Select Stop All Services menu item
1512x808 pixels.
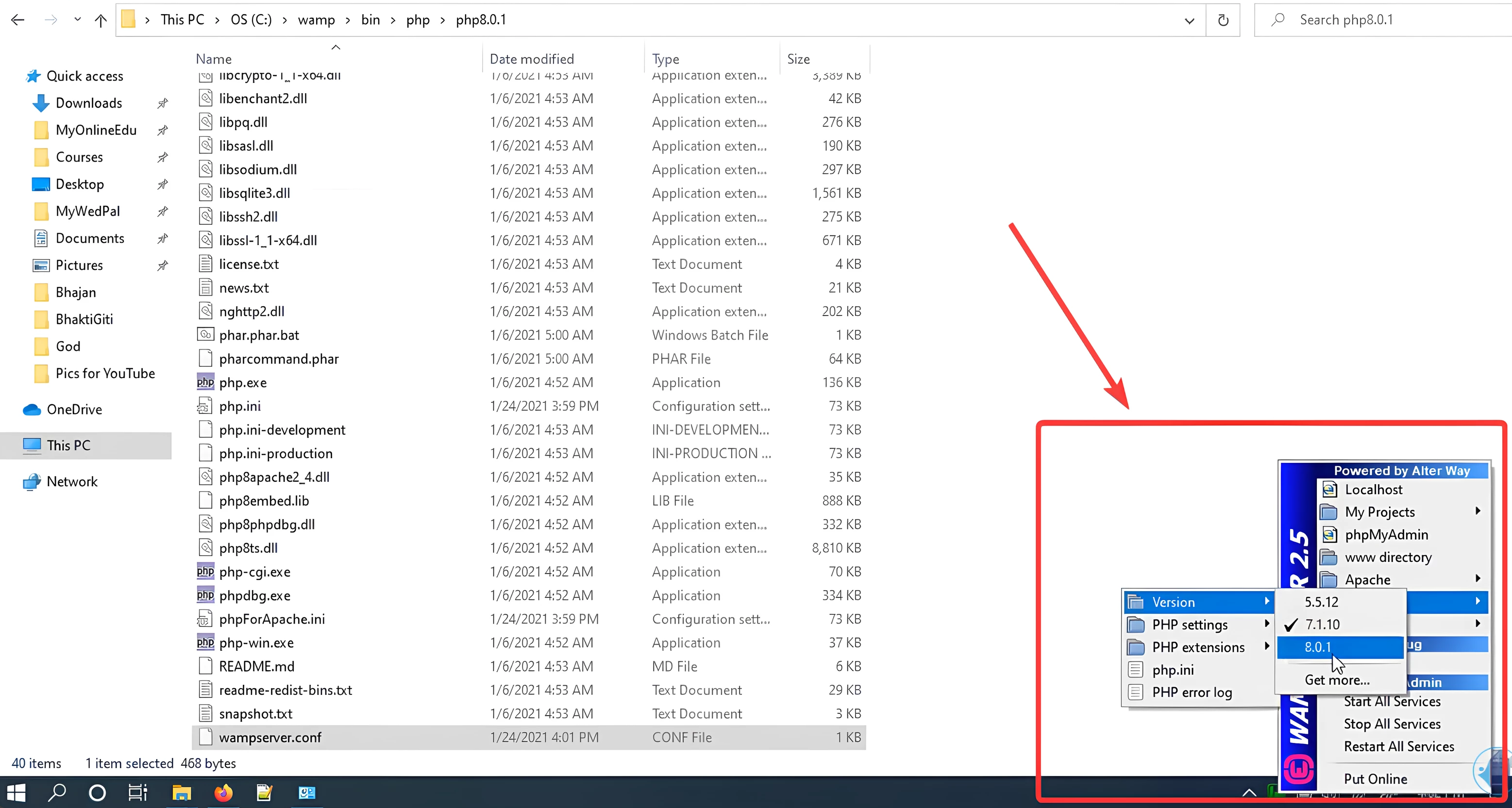tap(1392, 723)
